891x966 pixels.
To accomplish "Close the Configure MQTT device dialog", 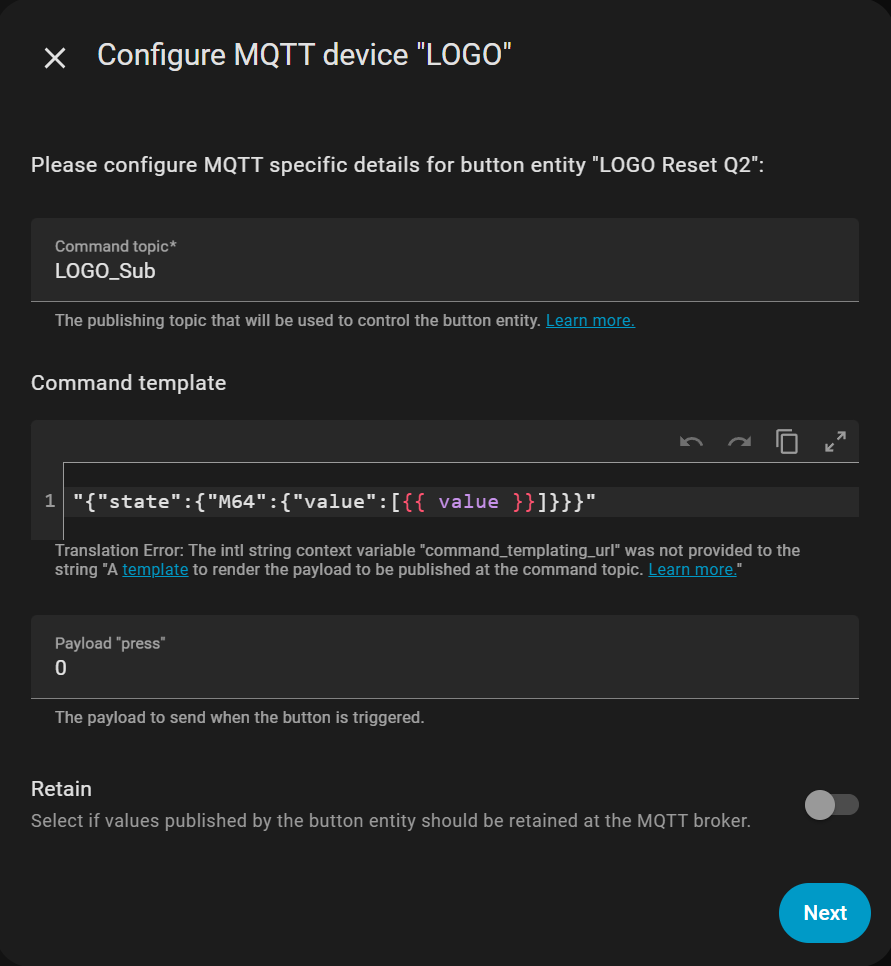I will (55, 58).
